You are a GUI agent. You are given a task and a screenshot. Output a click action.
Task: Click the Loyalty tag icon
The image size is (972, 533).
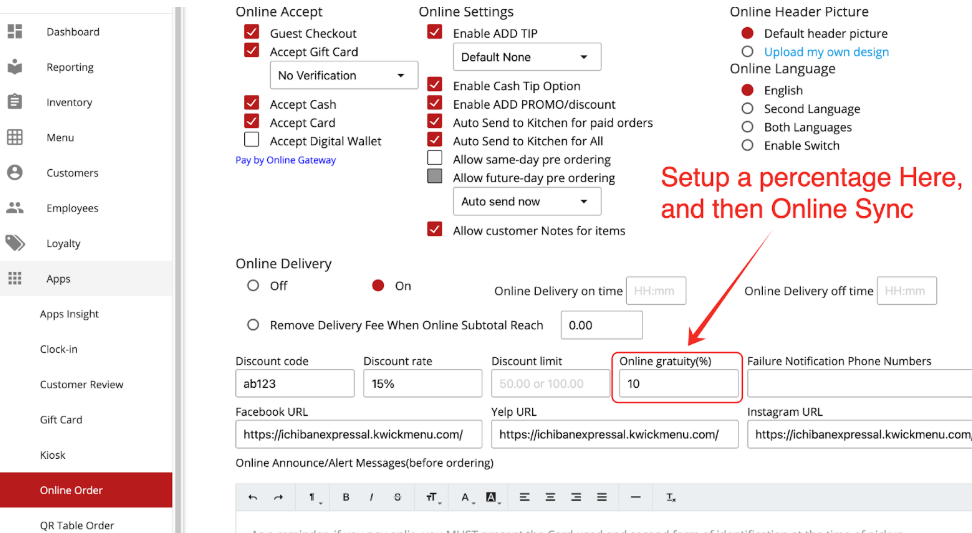pos(15,243)
